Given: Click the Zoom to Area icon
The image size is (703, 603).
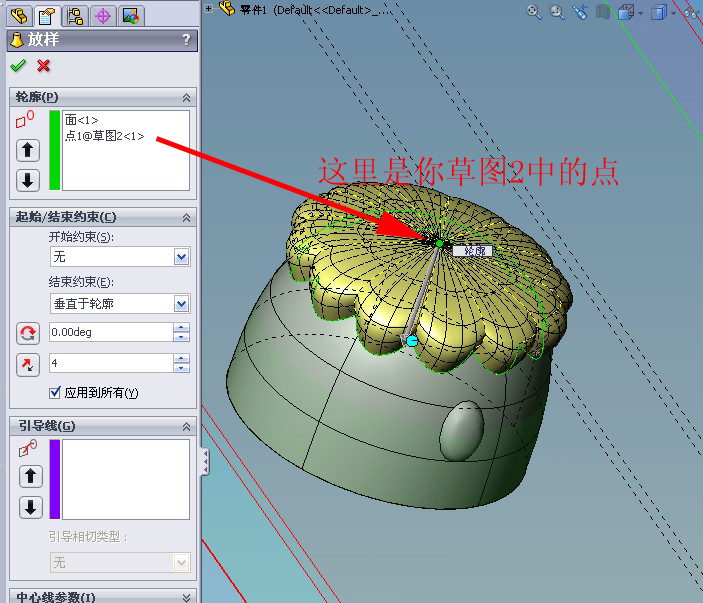Looking at the screenshot, I should pos(557,12).
